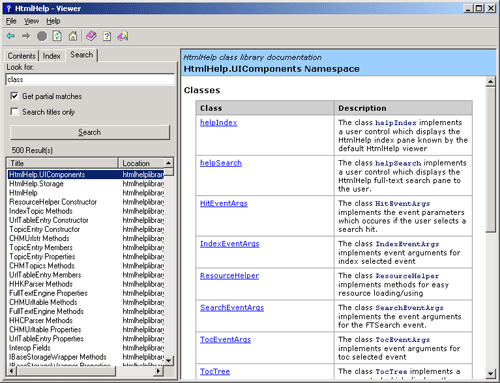Click the Forward arrow toolbar icon

(26, 36)
